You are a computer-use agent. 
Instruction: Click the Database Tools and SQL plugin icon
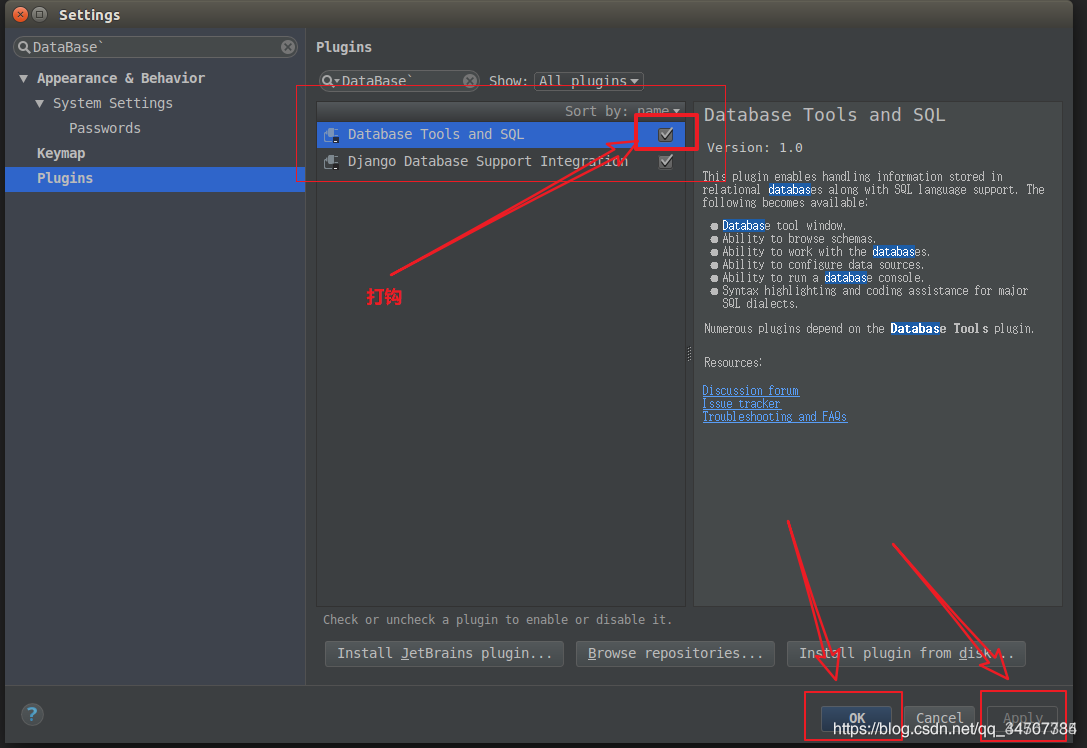coord(332,134)
